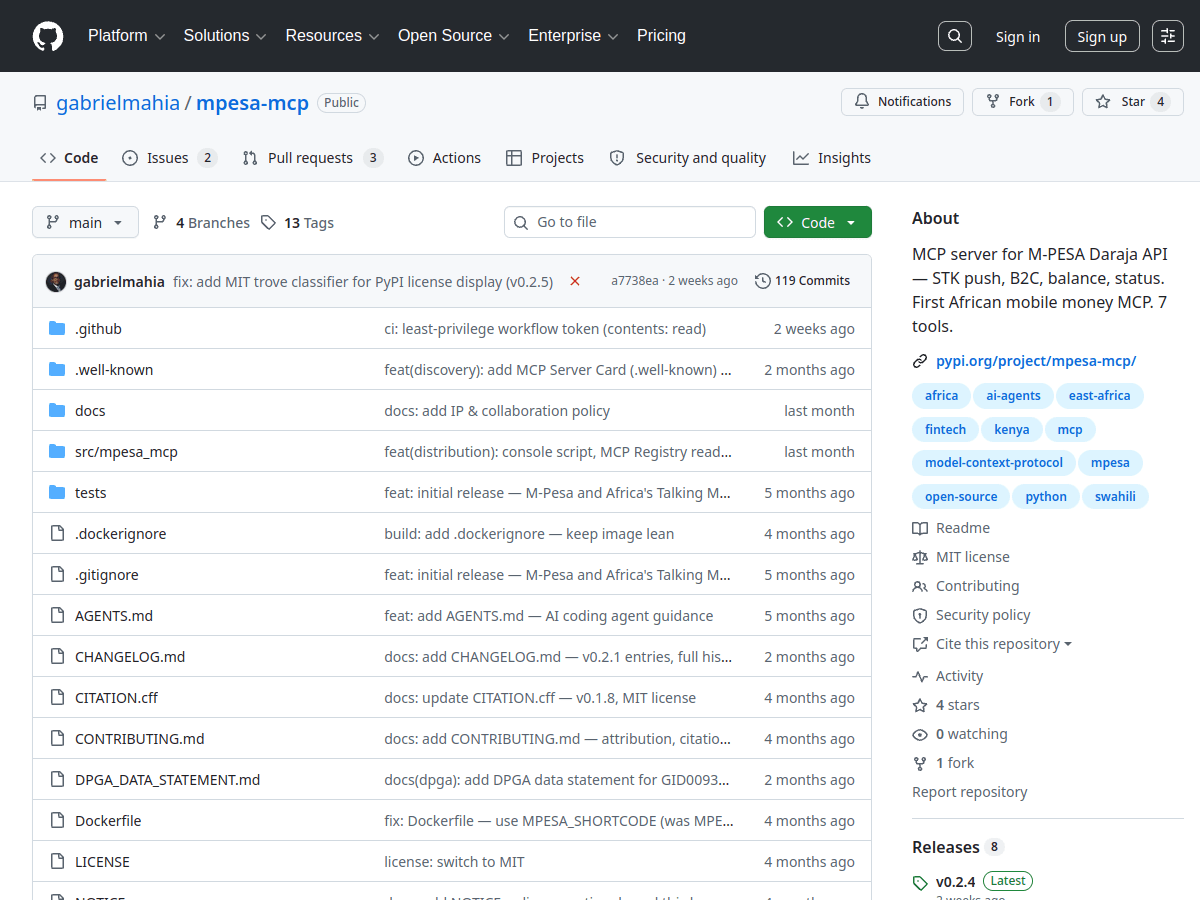This screenshot has width=1200, height=900.
Task: Select the africa topic tag
Action: [941, 396]
